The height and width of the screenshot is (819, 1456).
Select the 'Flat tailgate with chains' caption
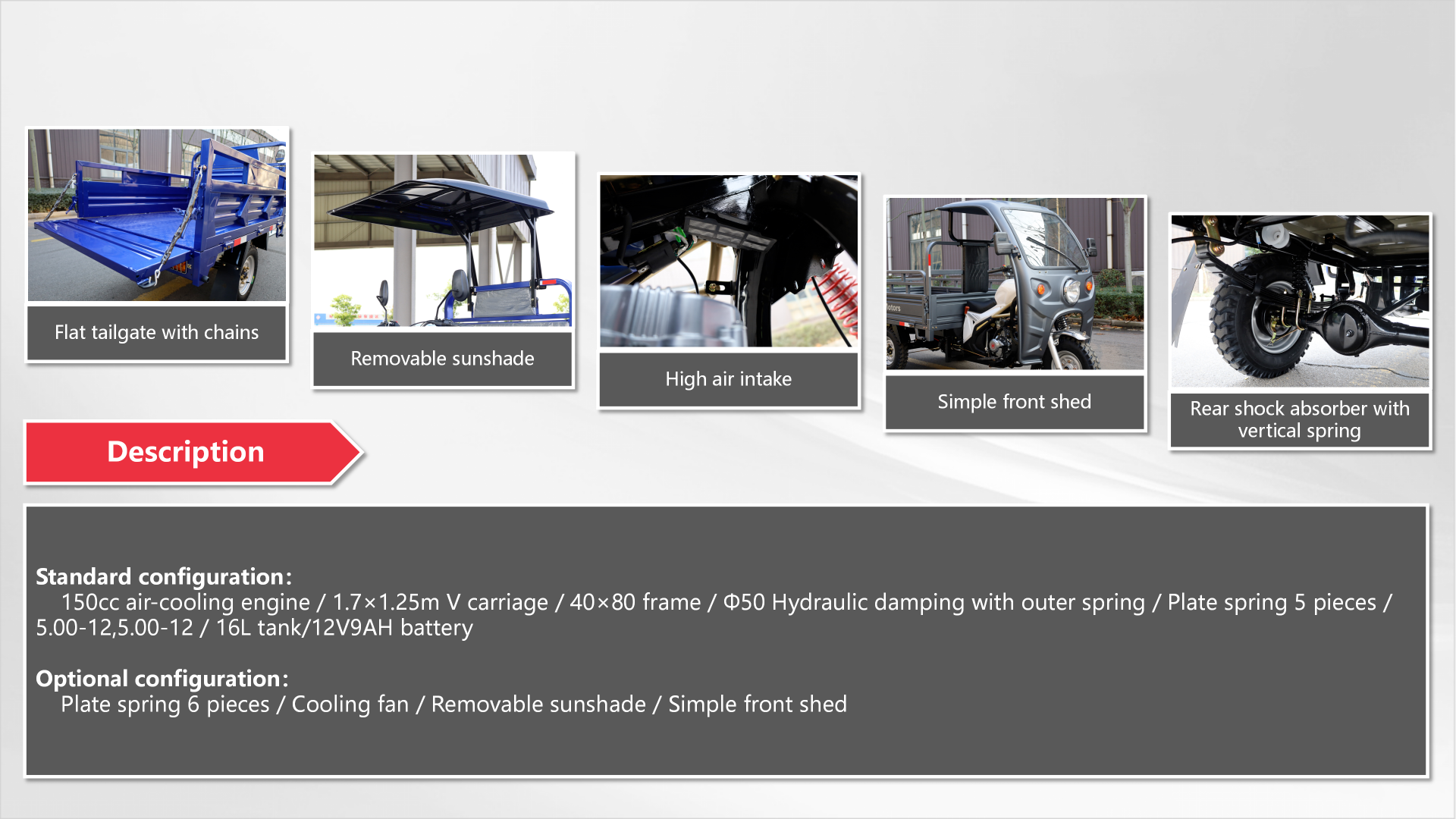click(x=157, y=332)
